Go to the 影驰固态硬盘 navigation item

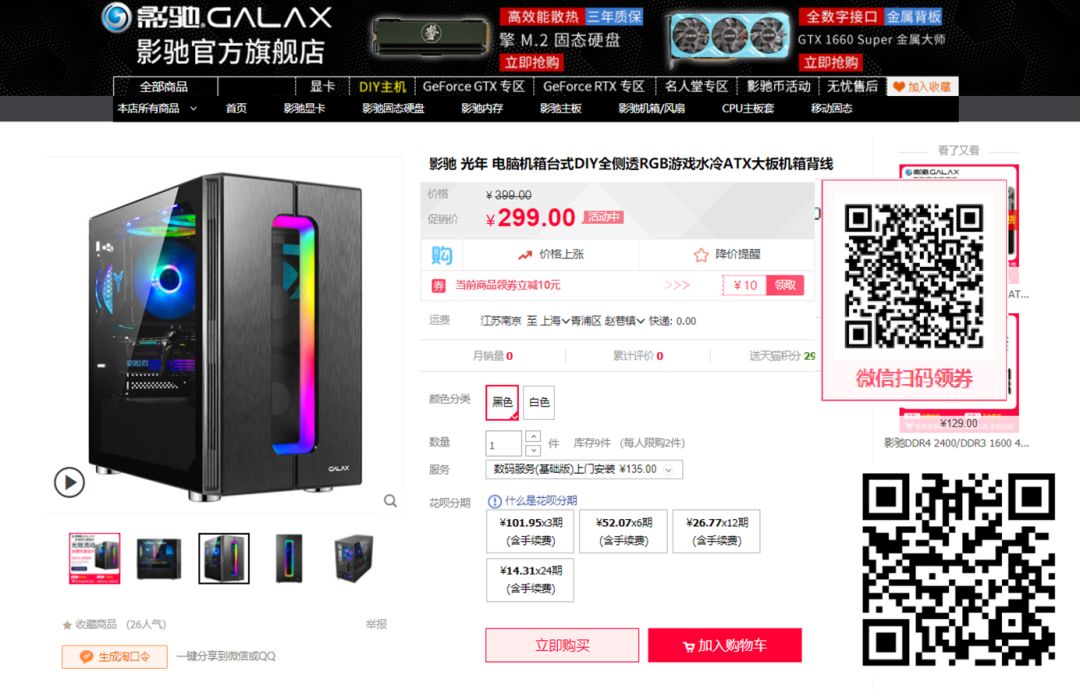[393, 108]
